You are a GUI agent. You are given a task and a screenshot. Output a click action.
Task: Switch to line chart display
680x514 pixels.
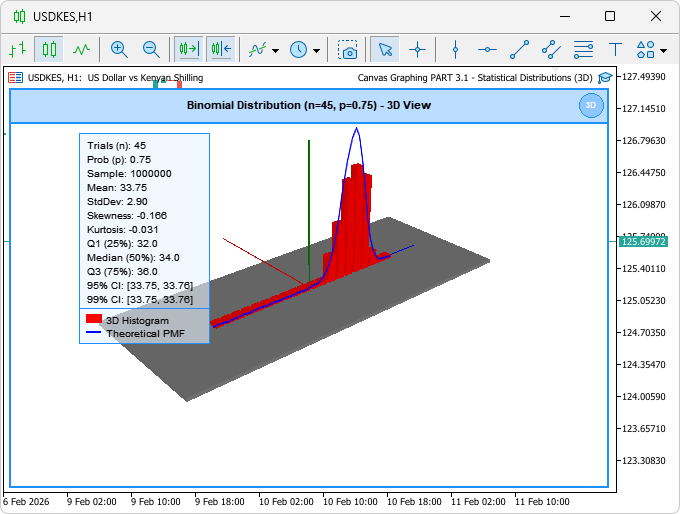[x=81, y=49]
